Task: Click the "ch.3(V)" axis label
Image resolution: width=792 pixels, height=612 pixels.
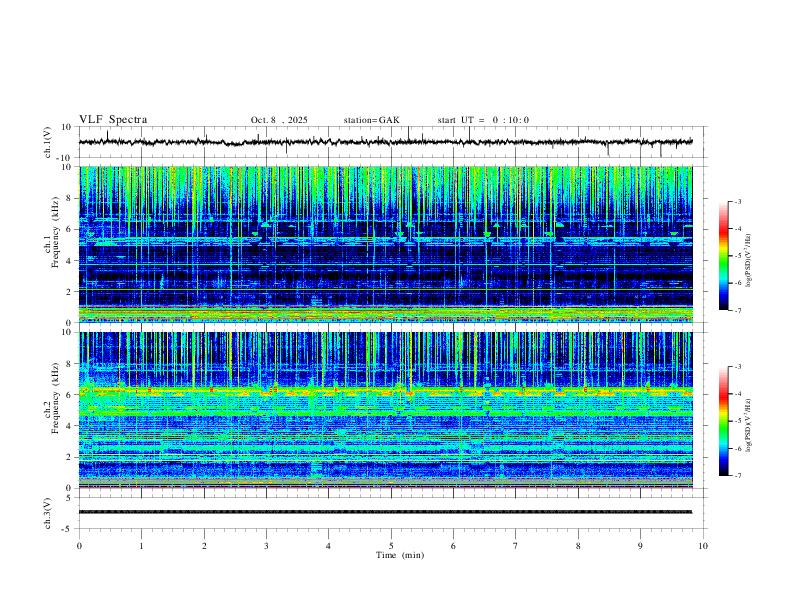Action: pyautogui.click(x=48, y=513)
